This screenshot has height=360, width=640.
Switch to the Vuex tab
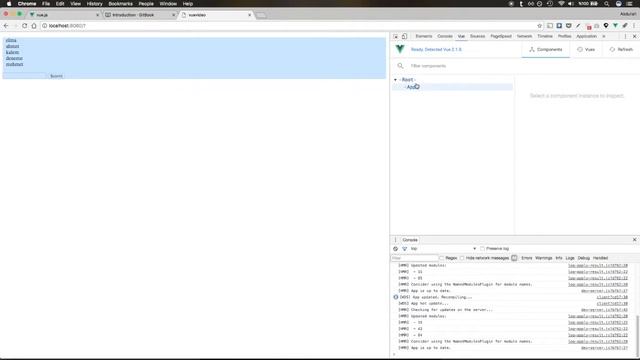click(586, 49)
